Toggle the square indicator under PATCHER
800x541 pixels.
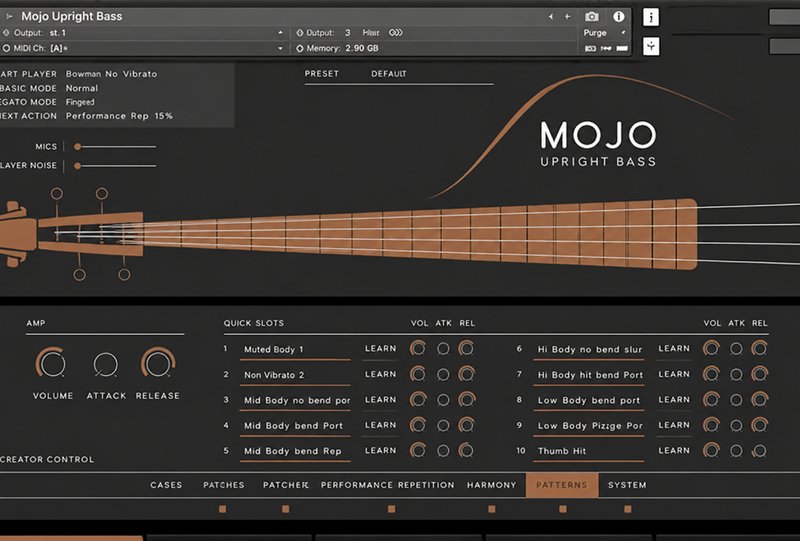tap(286, 509)
